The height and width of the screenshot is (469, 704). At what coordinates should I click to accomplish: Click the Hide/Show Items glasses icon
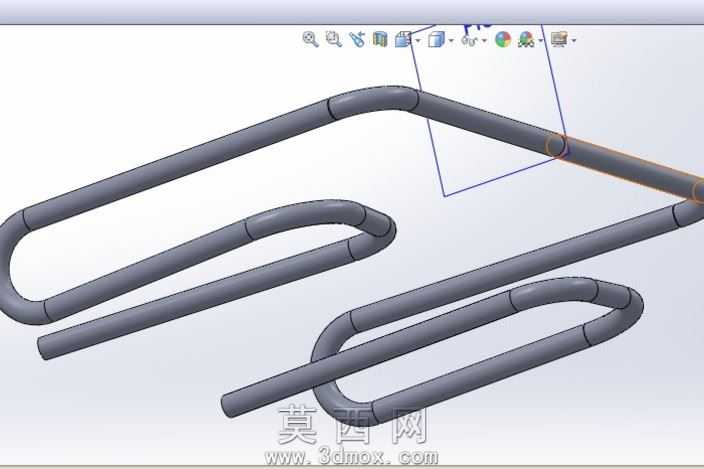(x=469, y=40)
